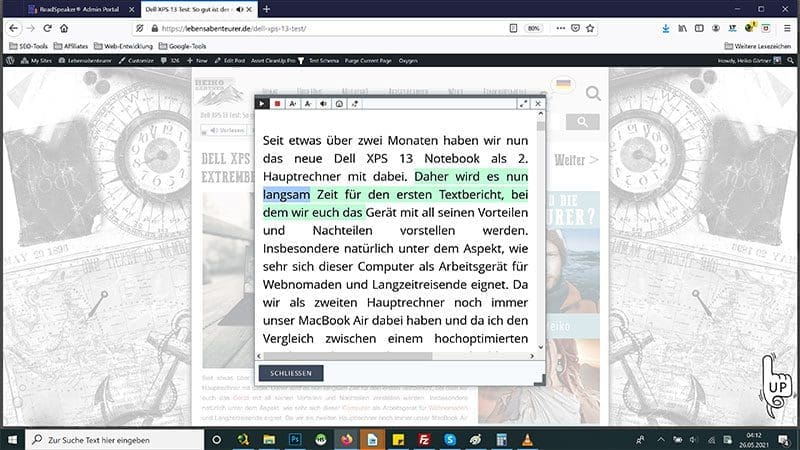Toggle automatic scrolling icon in reader toolbar
800x450 pixels.
355,104
